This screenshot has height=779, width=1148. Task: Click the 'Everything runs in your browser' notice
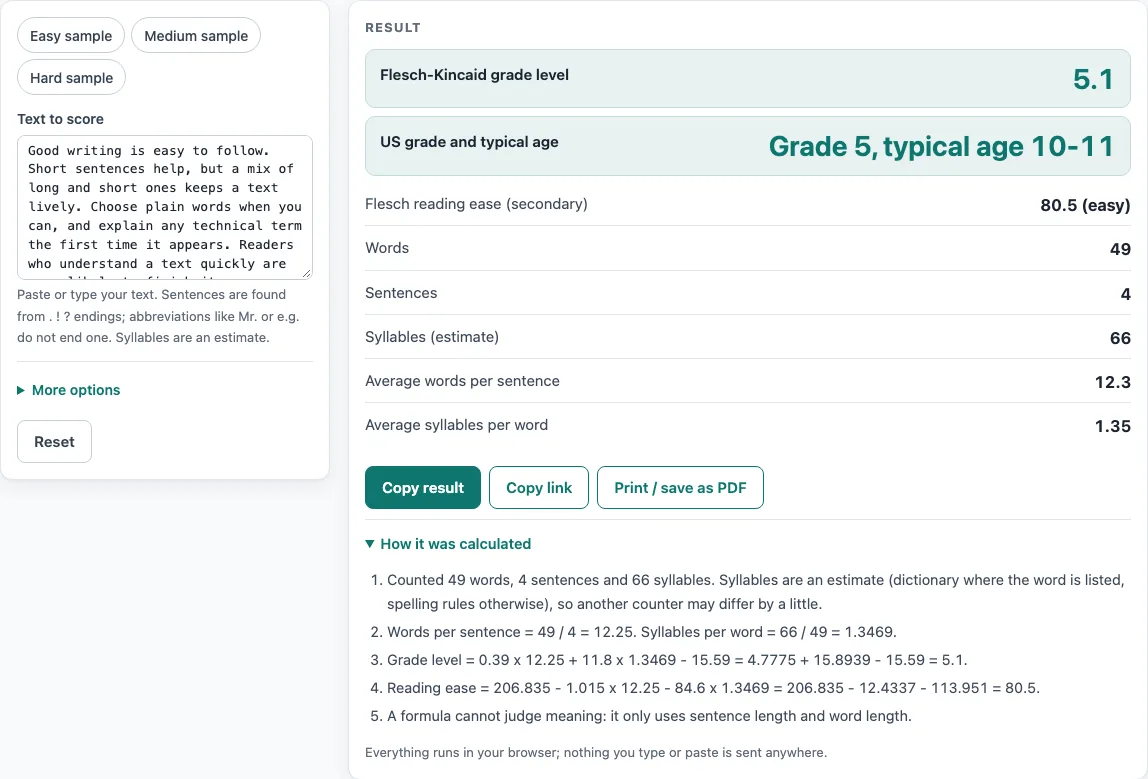pos(596,753)
